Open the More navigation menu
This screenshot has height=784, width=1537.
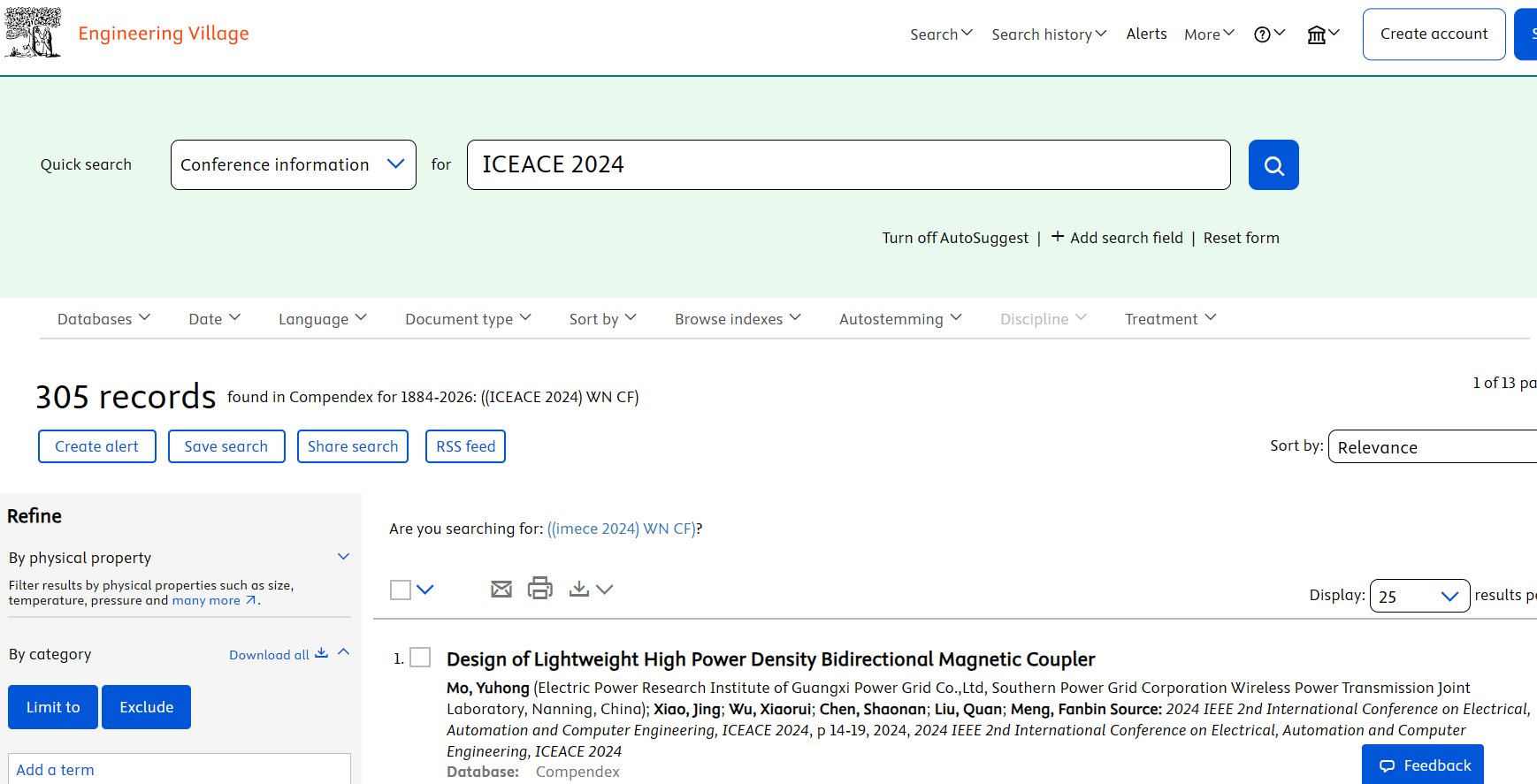(1210, 34)
